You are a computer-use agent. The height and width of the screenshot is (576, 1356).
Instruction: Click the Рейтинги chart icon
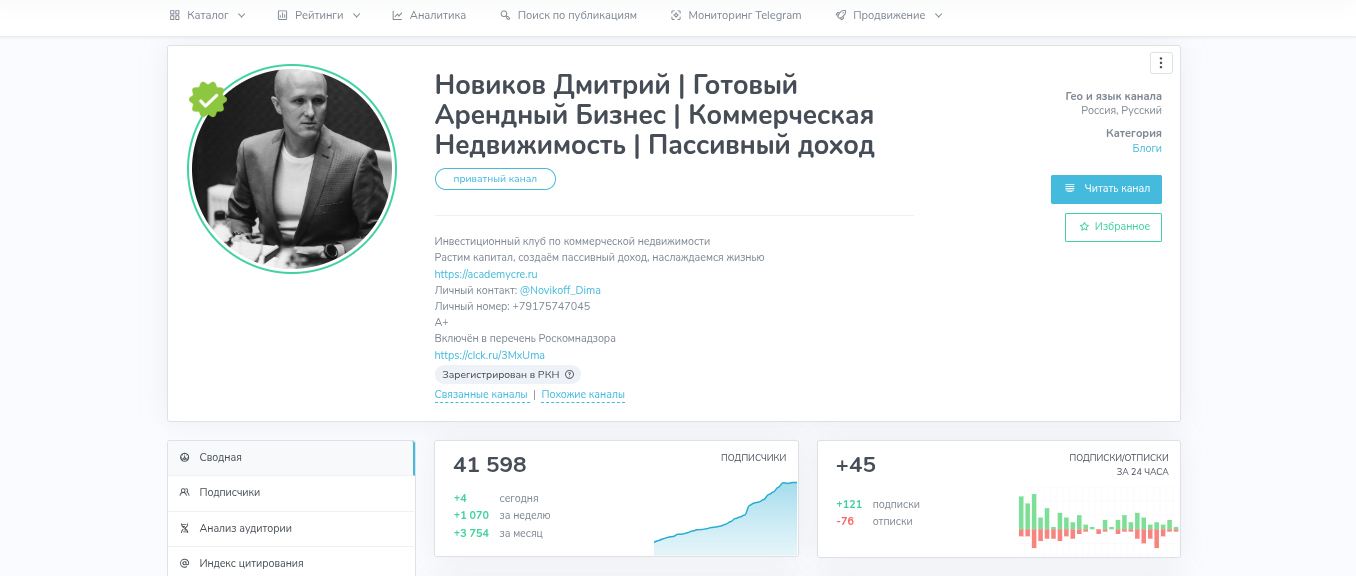(x=283, y=15)
